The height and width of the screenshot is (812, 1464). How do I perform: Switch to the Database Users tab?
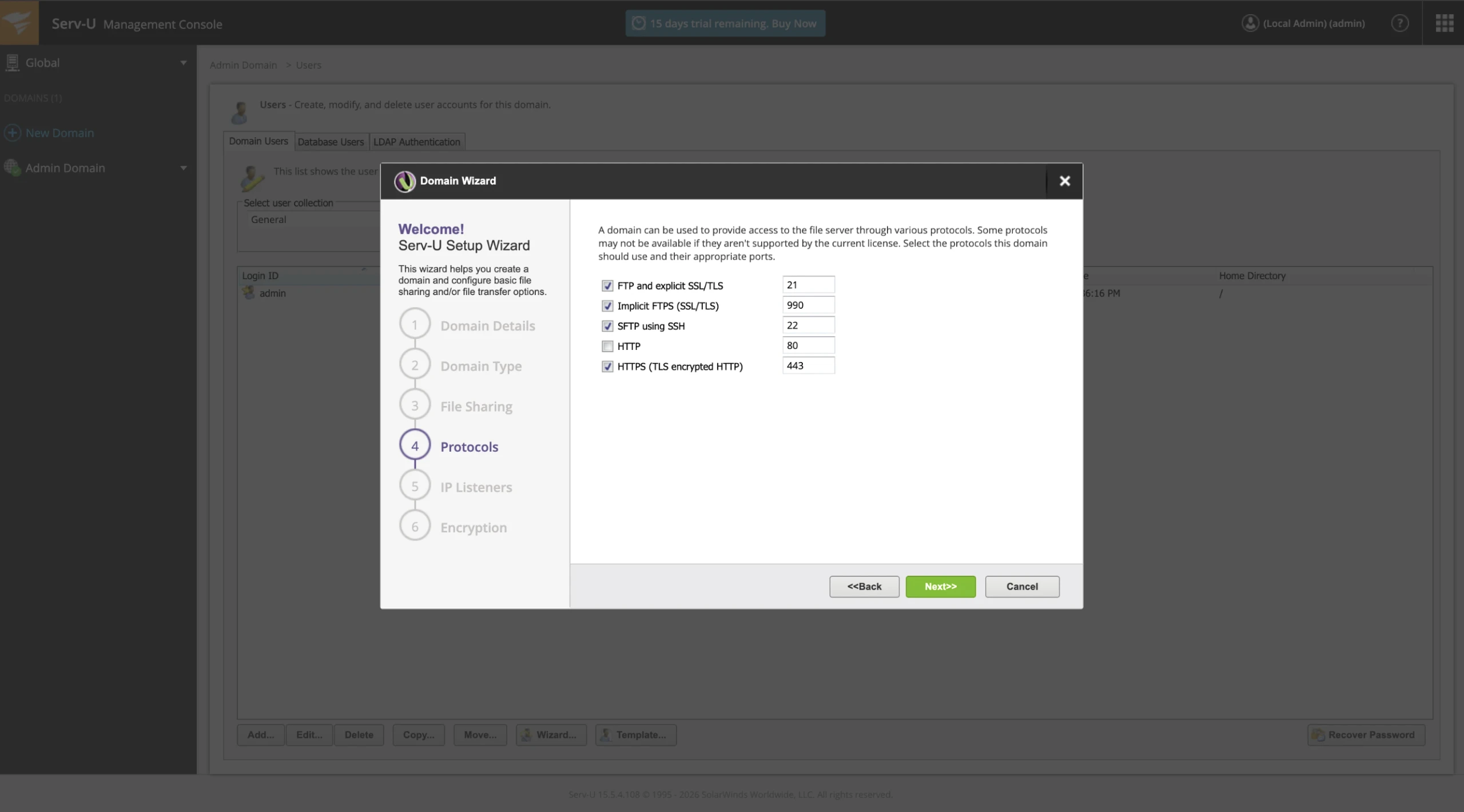point(331,142)
